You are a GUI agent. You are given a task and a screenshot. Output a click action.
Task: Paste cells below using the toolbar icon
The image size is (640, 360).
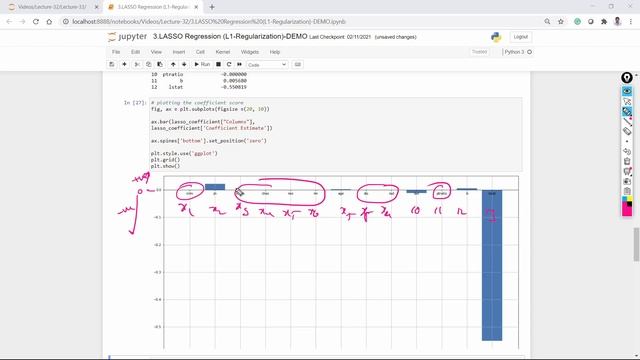(160, 64)
